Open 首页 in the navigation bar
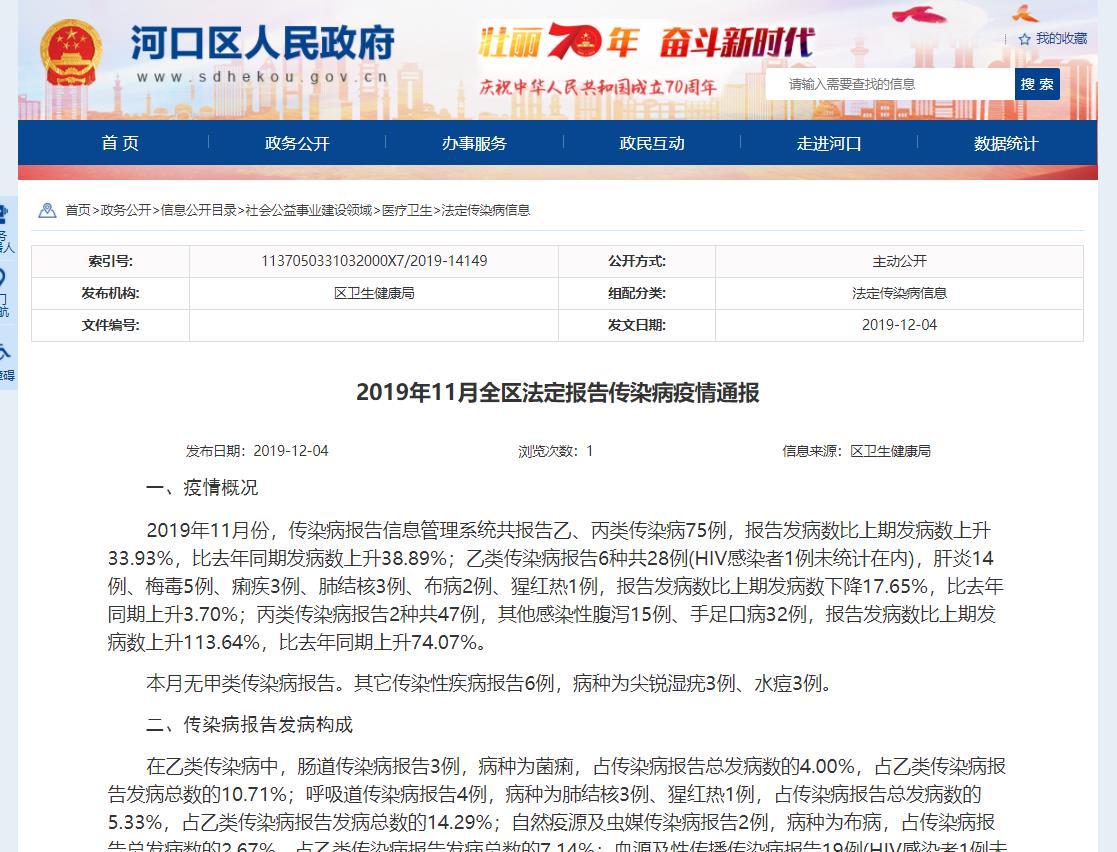 tap(120, 143)
